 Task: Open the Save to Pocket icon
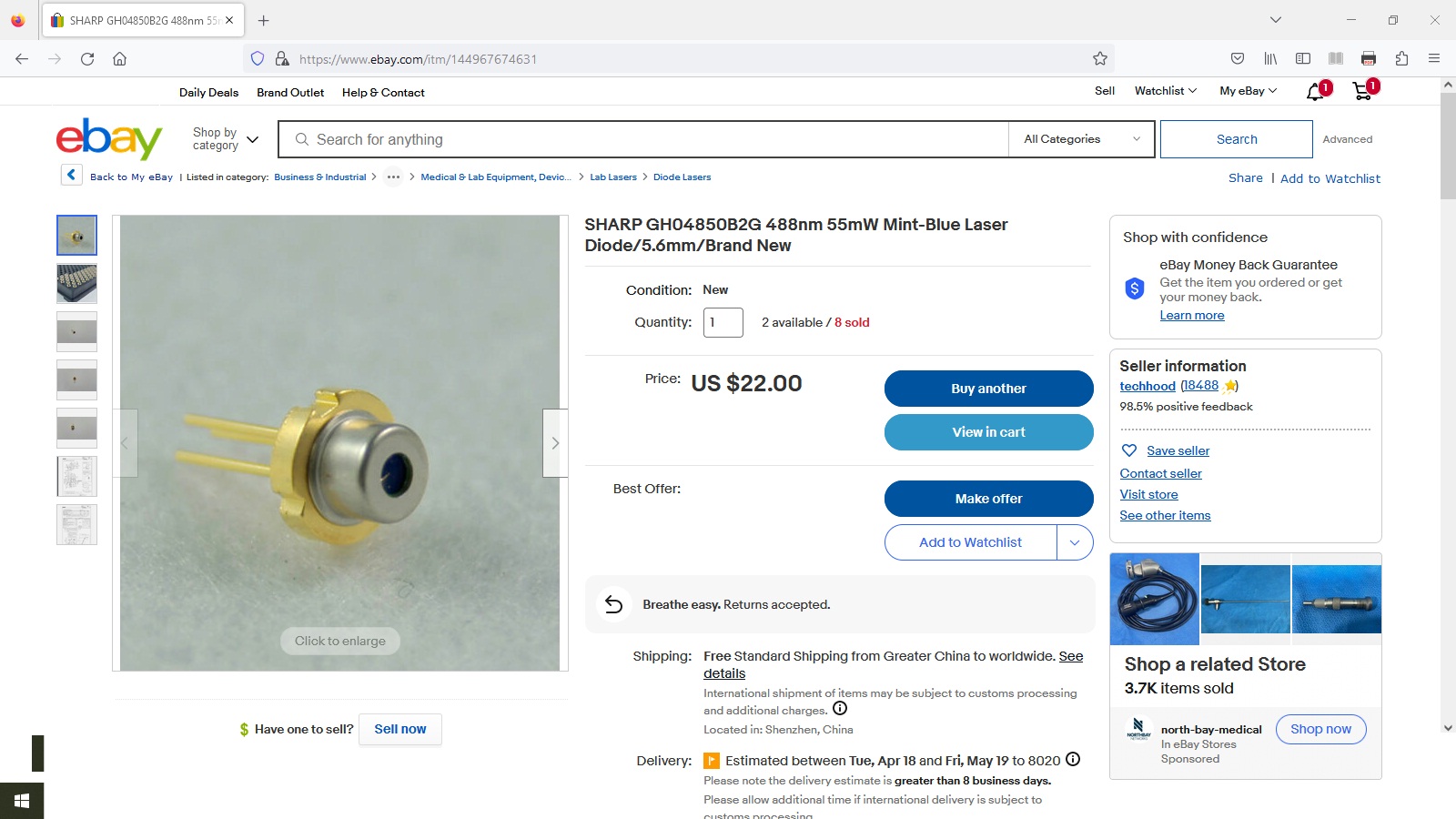(1238, 59)
